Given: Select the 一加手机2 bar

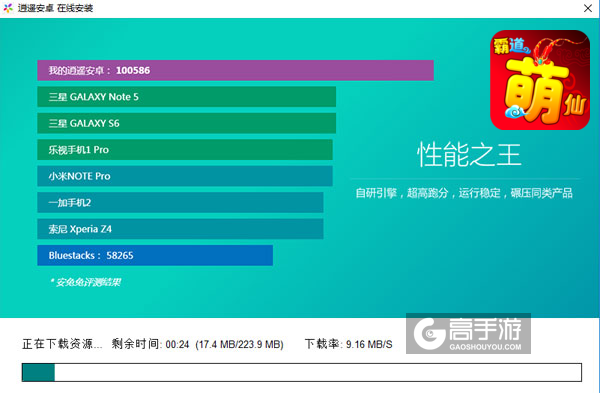Looking at the screenshot, I should [180, 202].
